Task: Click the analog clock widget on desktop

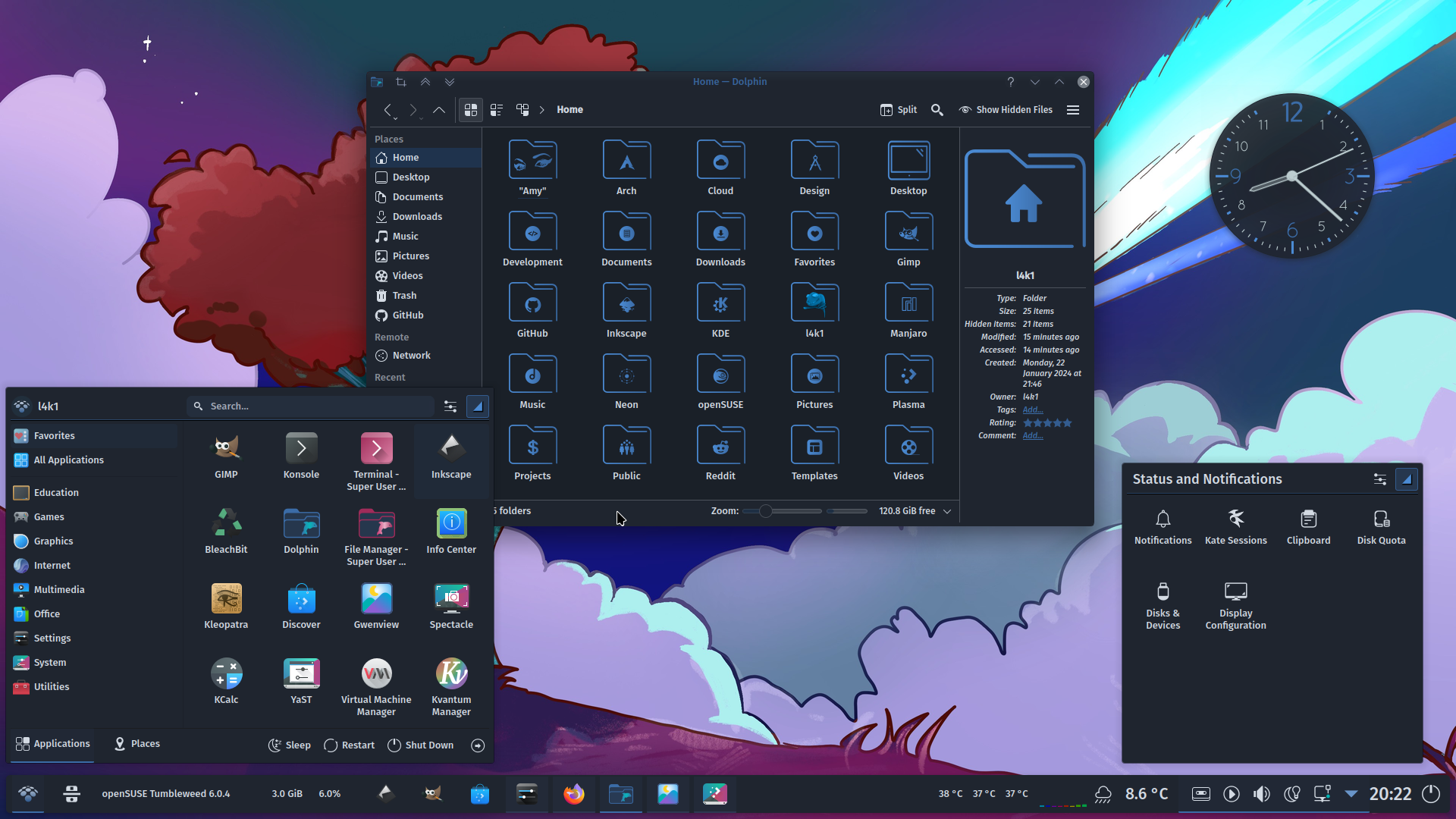Action: click(x=1292, y=176)
